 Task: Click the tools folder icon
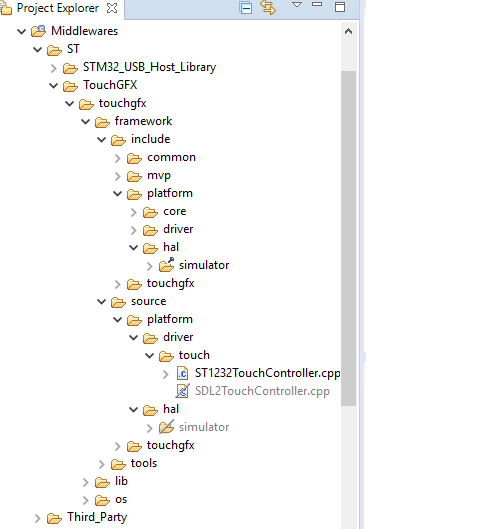click(118, 464)
